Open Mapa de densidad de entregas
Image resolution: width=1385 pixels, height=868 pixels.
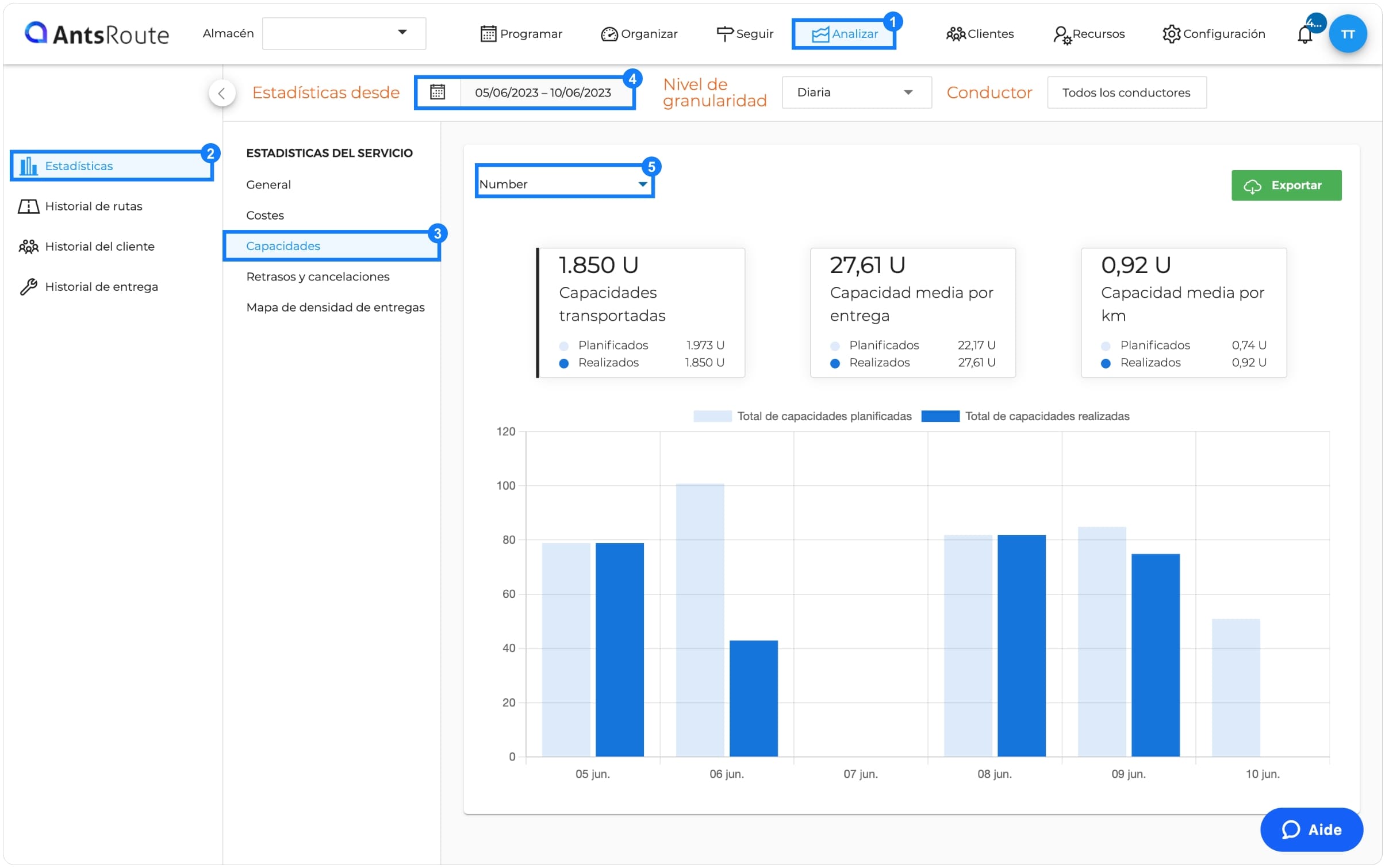click(335, 307)
